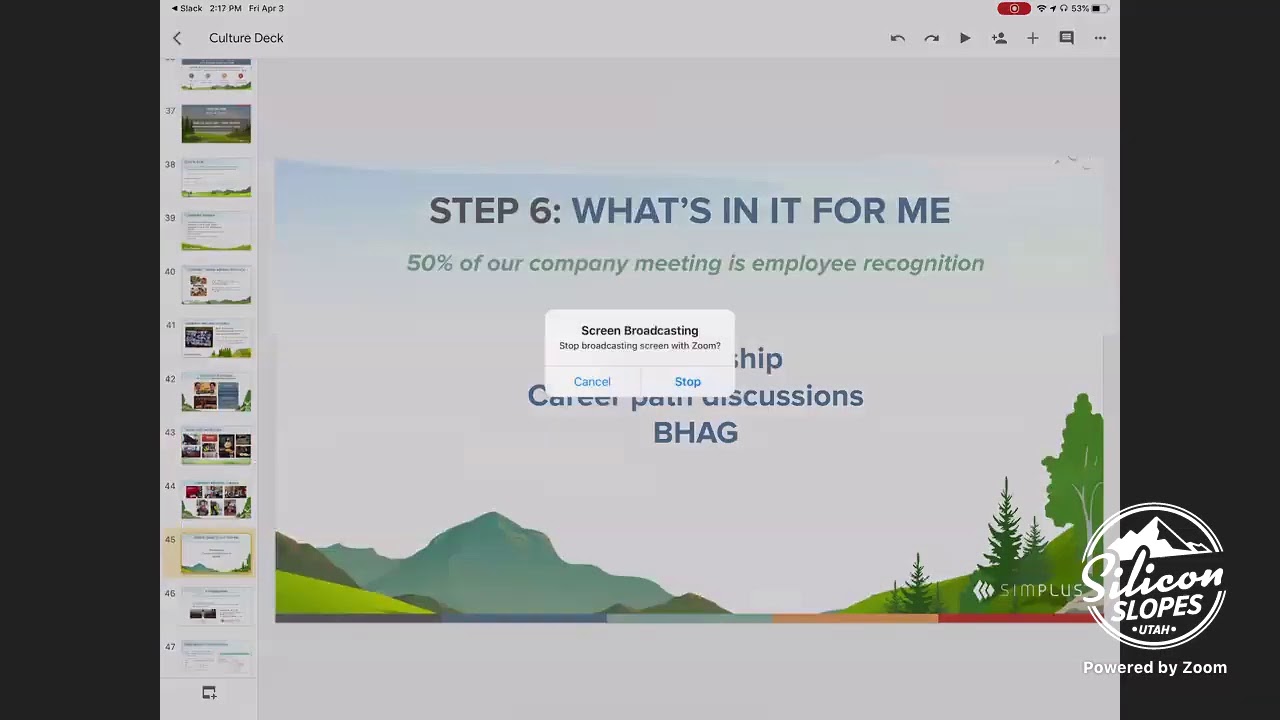Stop broadcasting screen with Zoom
The height and width of the screenshot is (720, 1280).
(688, 381)
